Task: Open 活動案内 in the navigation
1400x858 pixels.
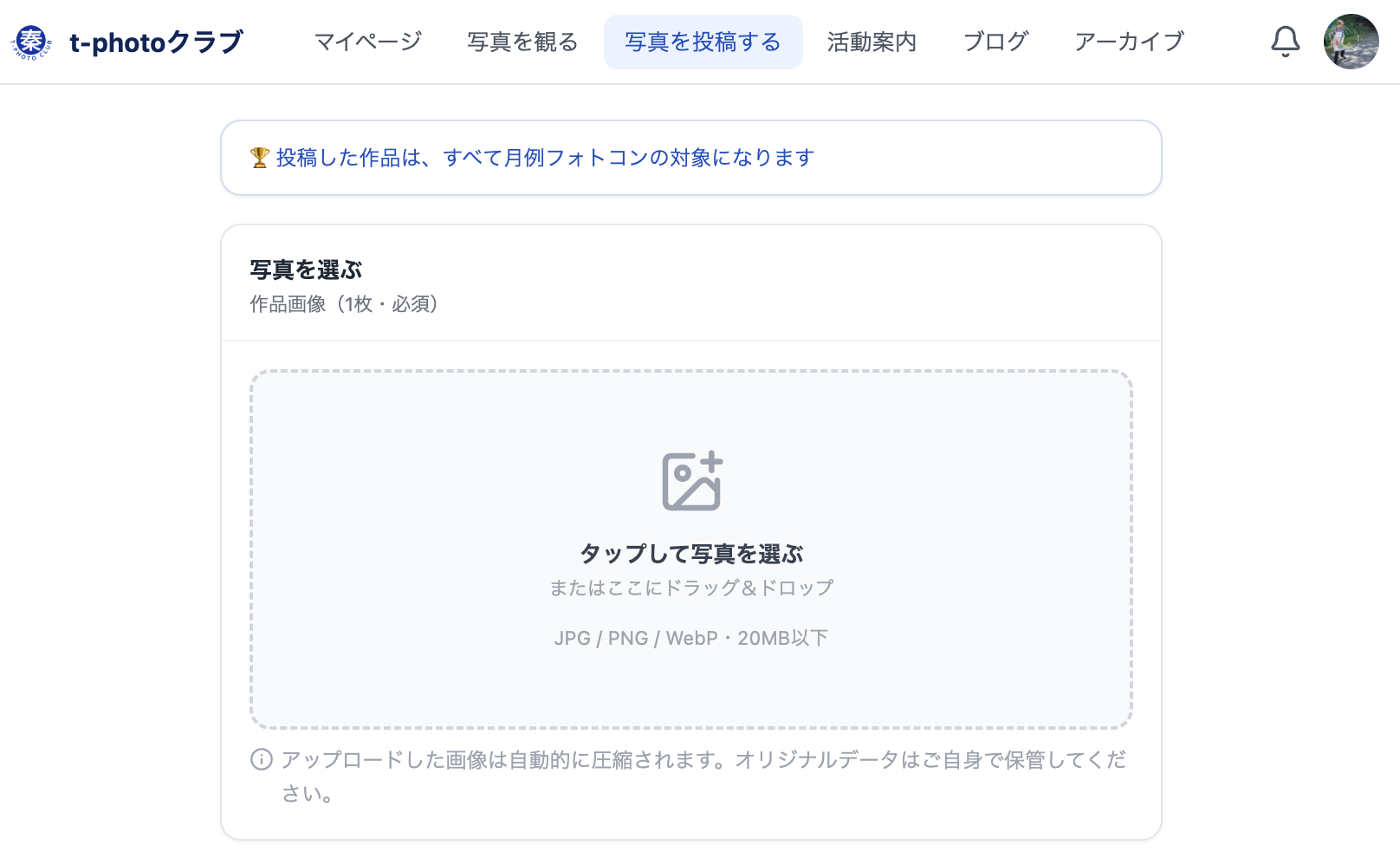Action: 872,42
